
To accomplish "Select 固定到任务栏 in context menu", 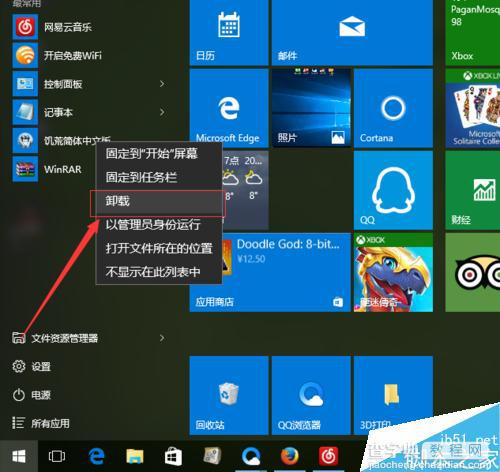I will coord(159,177).
